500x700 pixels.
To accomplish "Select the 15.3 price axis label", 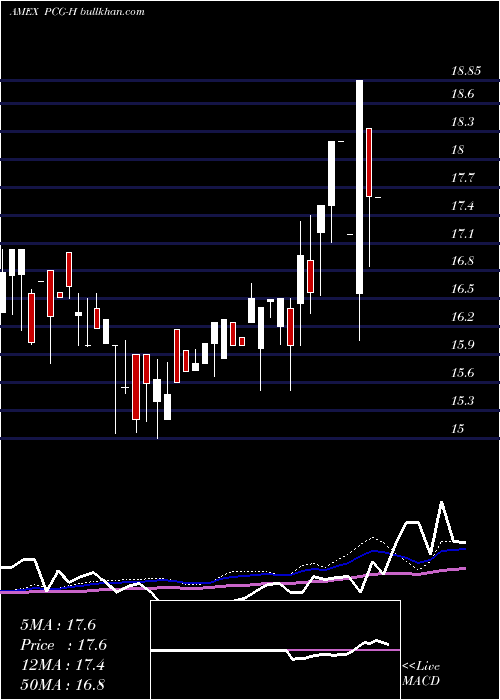I will tap(462, 400).
